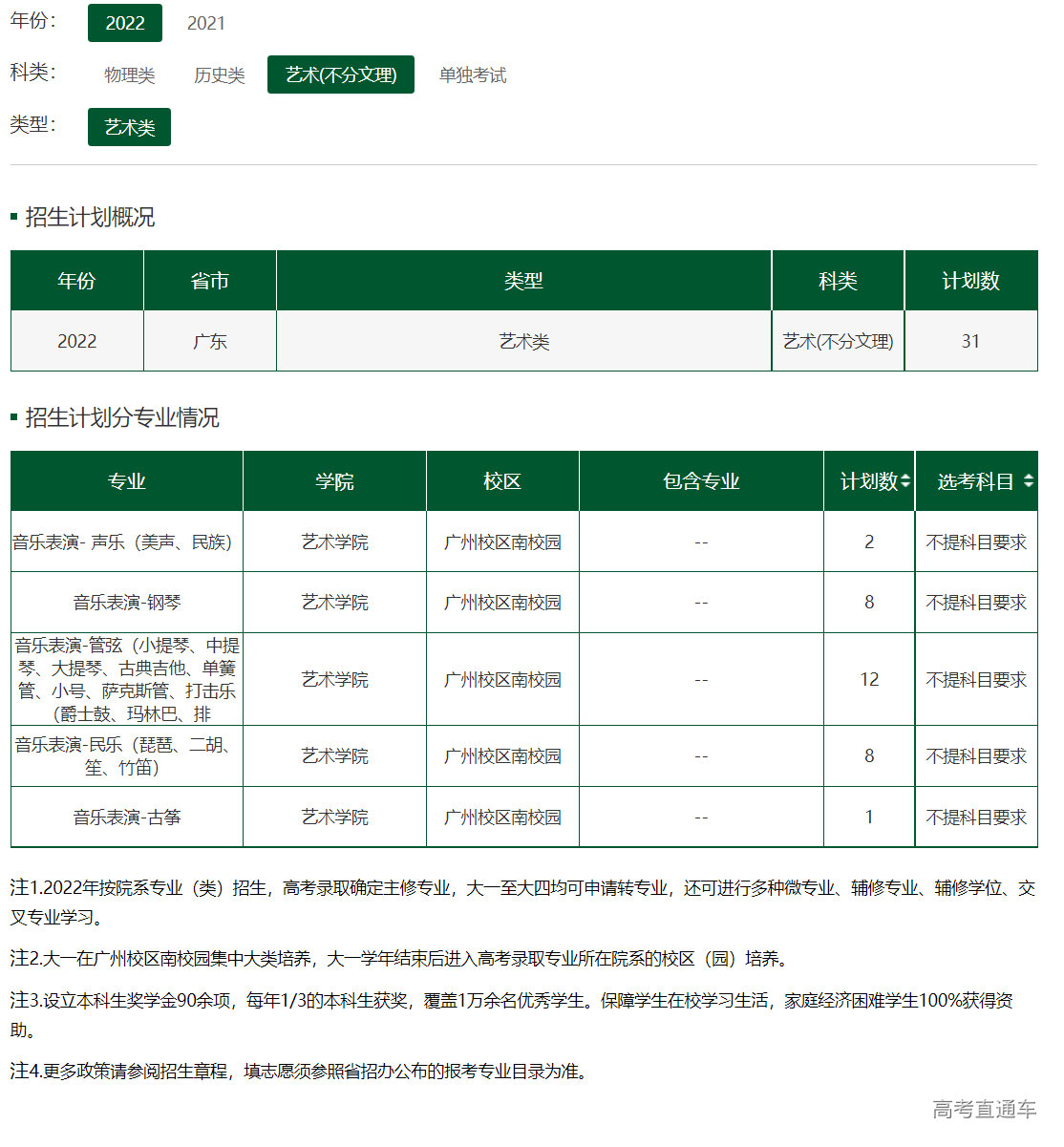Open 广州校区南校园 link in the 声乐 row
Image resolution: width=1064 pixels, height=1147 pixels.
[x=502, y=542]
